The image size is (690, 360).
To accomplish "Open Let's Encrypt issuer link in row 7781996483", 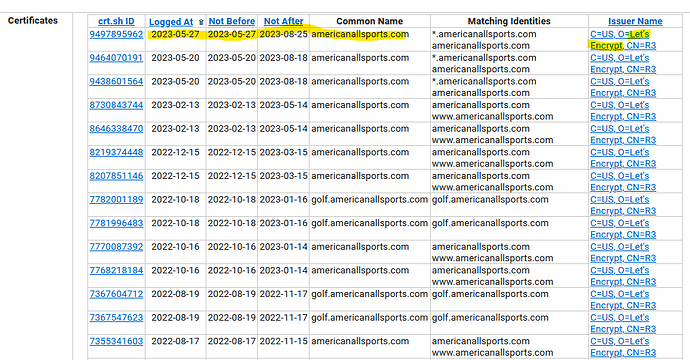I will tap(623, 229).
